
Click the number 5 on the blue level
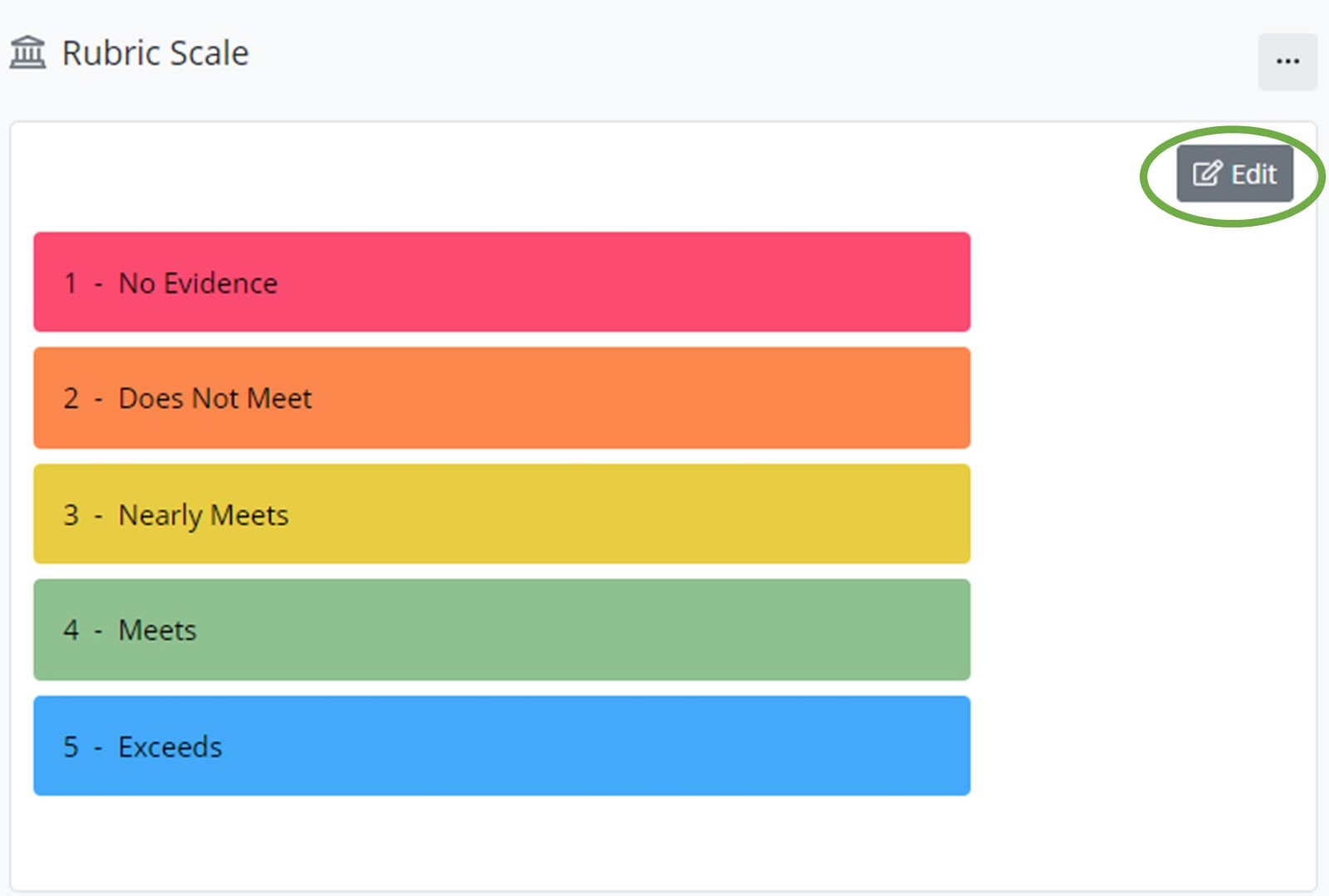pos(71,747)
